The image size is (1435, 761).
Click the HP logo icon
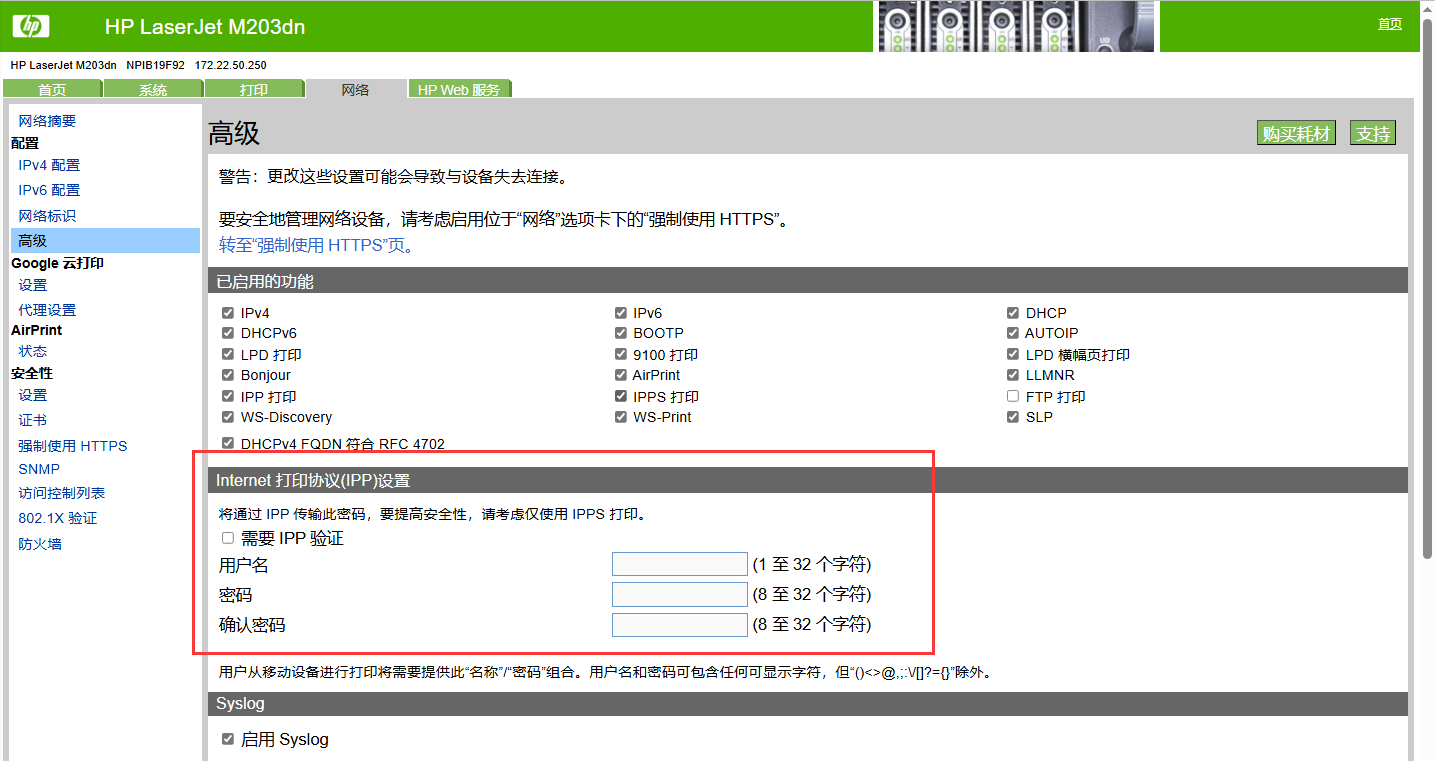pyautogui.click(x=31, y=26)
